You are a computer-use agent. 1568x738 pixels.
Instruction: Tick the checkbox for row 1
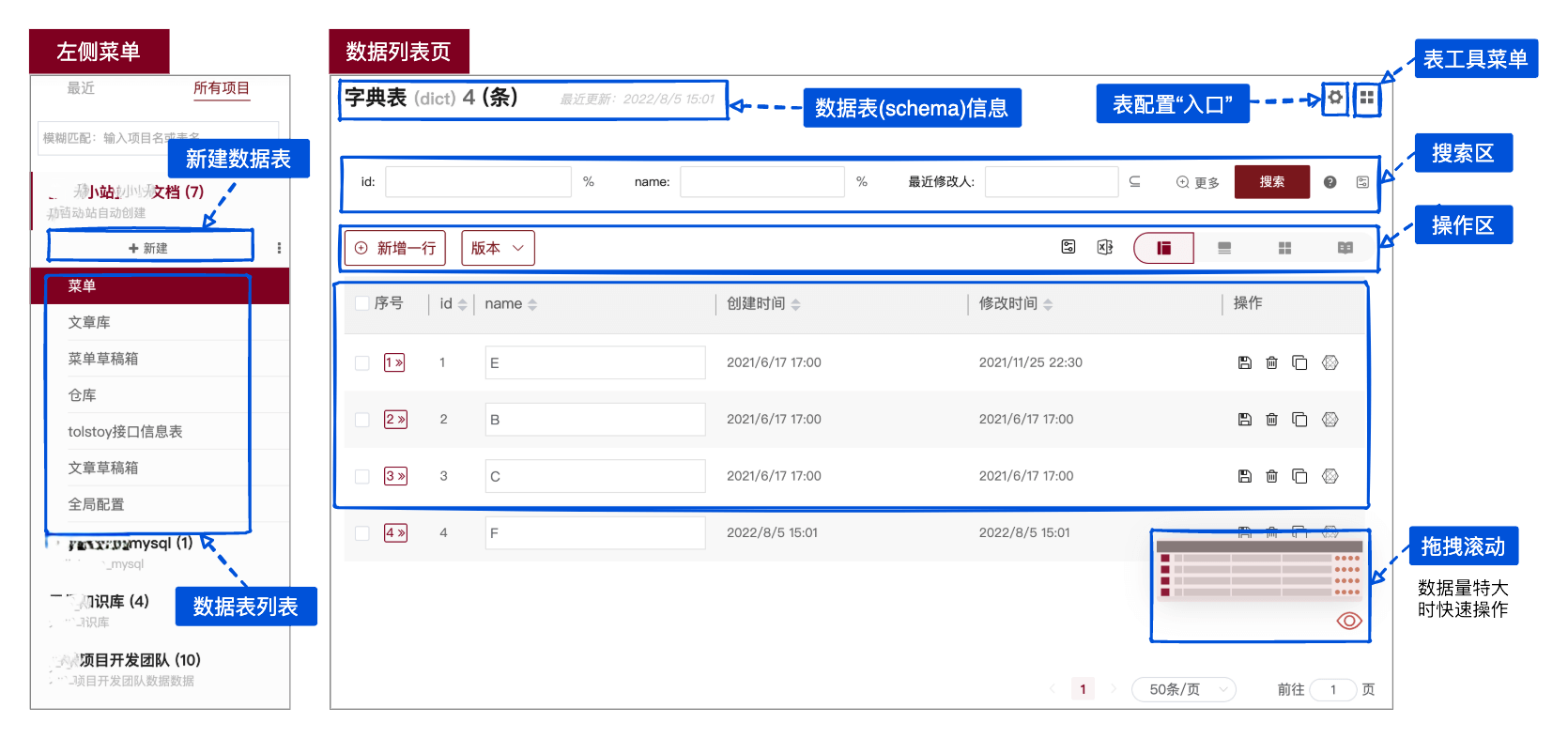click(362, 362)
